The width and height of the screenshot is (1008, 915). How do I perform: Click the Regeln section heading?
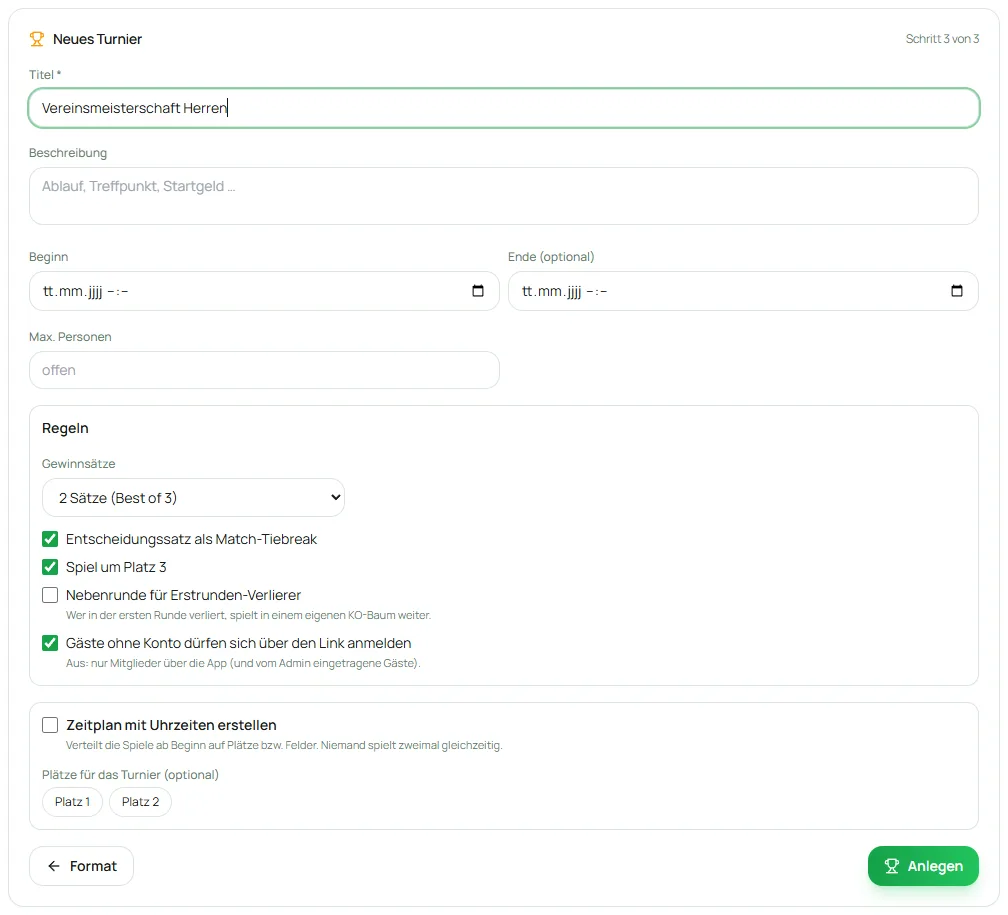(x=65, y=428)
